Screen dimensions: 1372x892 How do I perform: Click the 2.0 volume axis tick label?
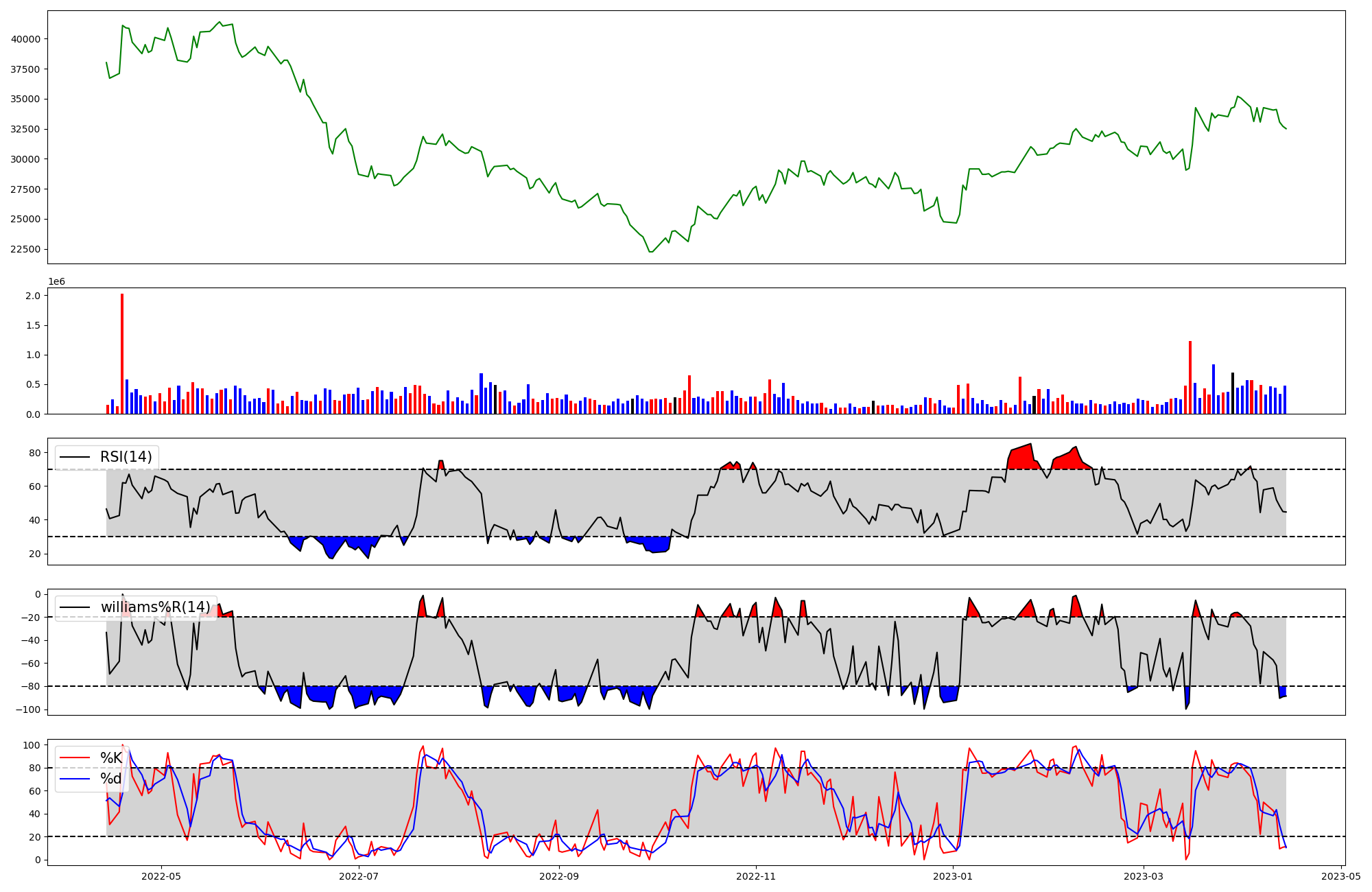point(34,296)
